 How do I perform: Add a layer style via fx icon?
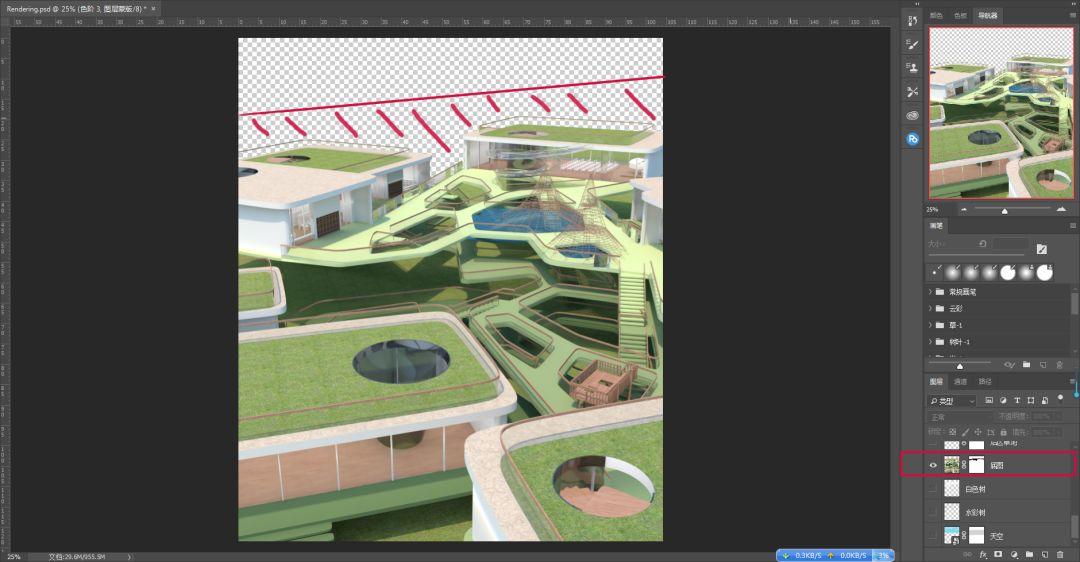click(x=983, y=554)
